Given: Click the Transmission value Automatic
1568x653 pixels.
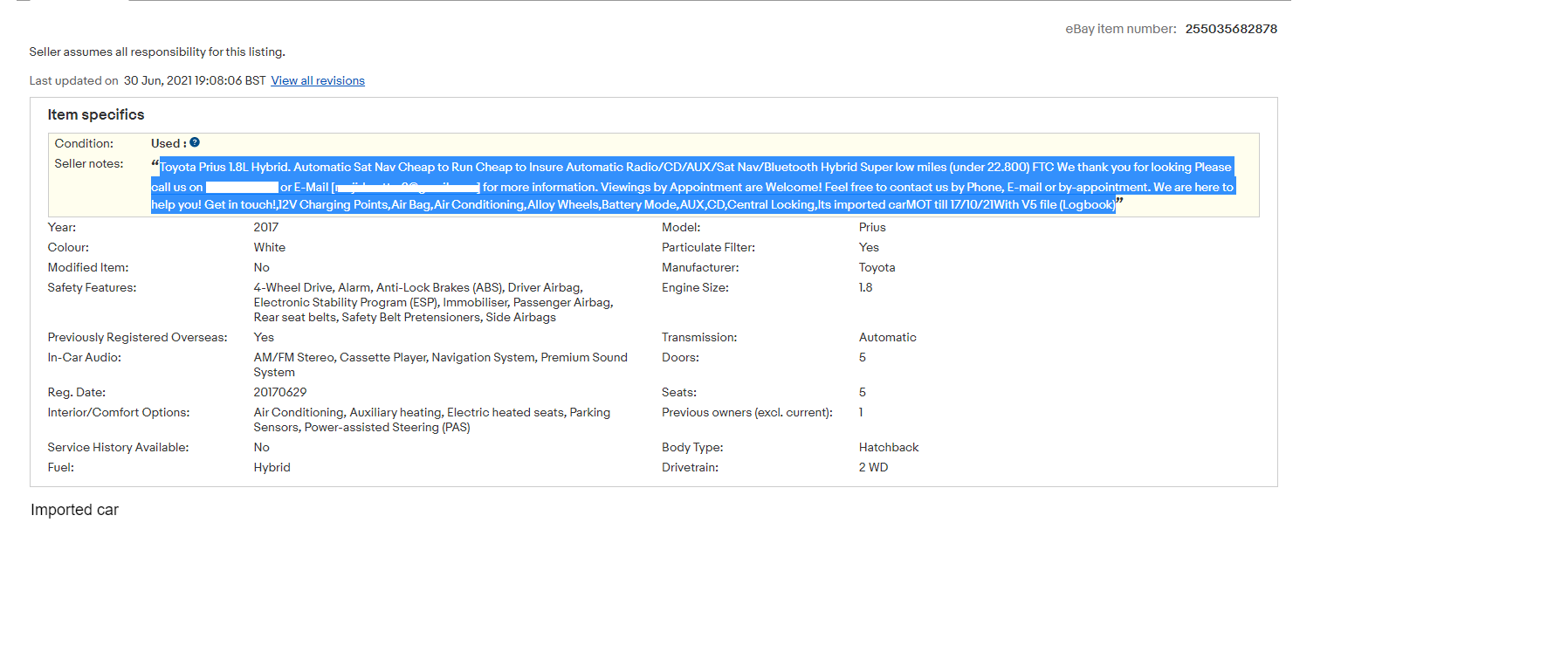Looking at the screenshot, I should pos(887,337).
